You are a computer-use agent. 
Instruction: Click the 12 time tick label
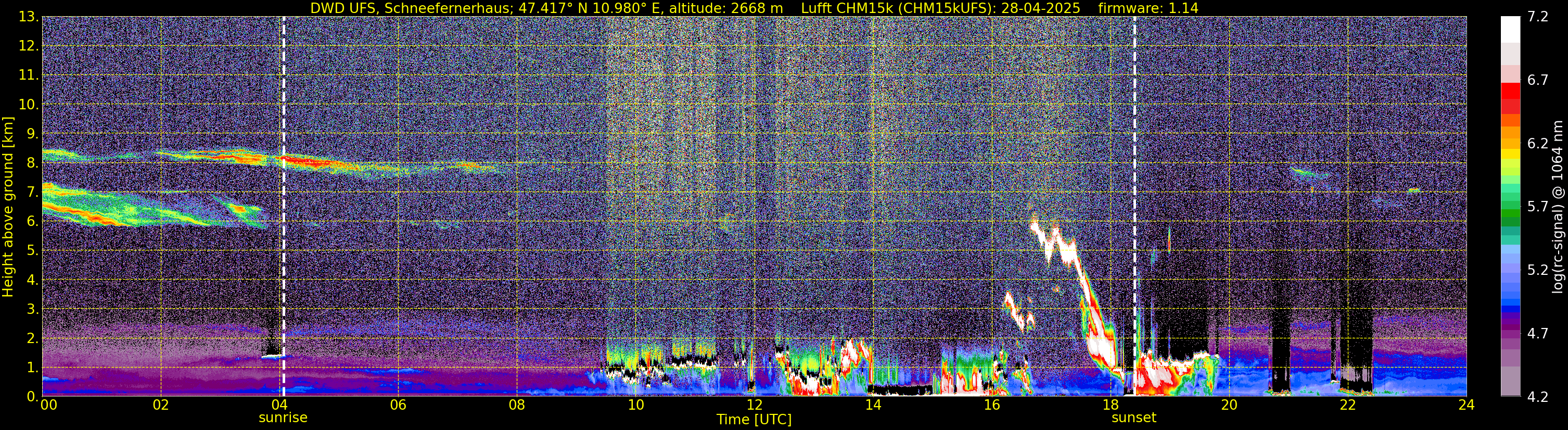[x=754, y=404]
